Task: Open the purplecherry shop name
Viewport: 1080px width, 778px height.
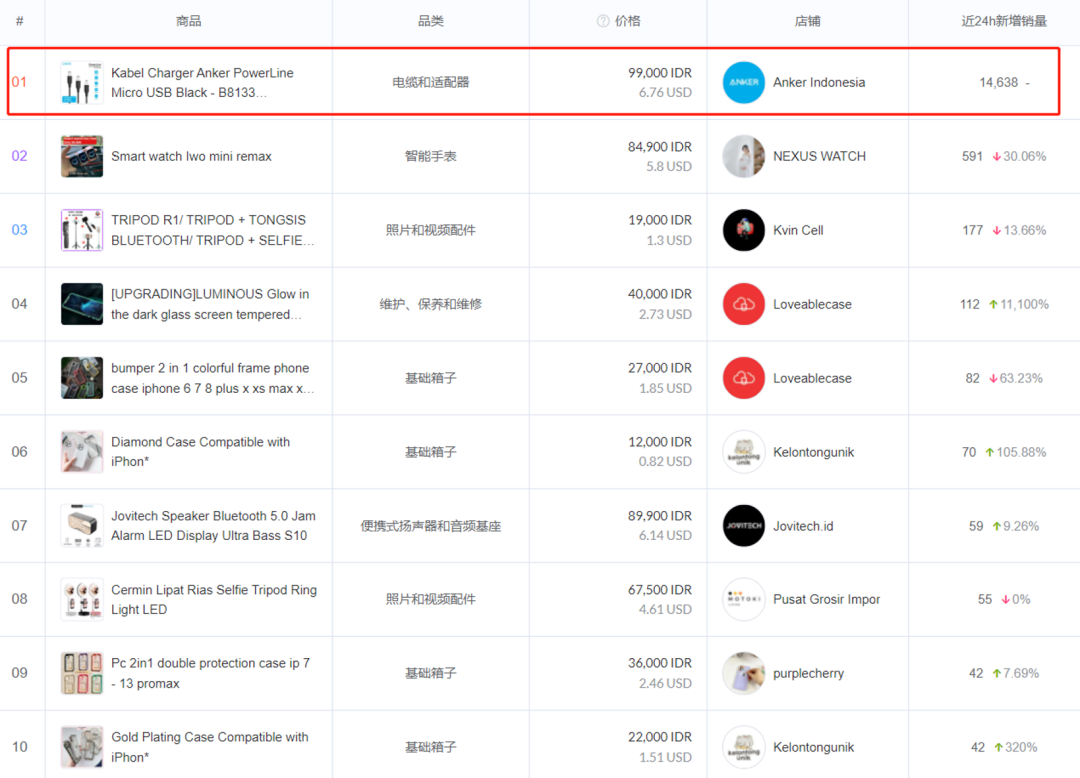Action: (809, 673)
